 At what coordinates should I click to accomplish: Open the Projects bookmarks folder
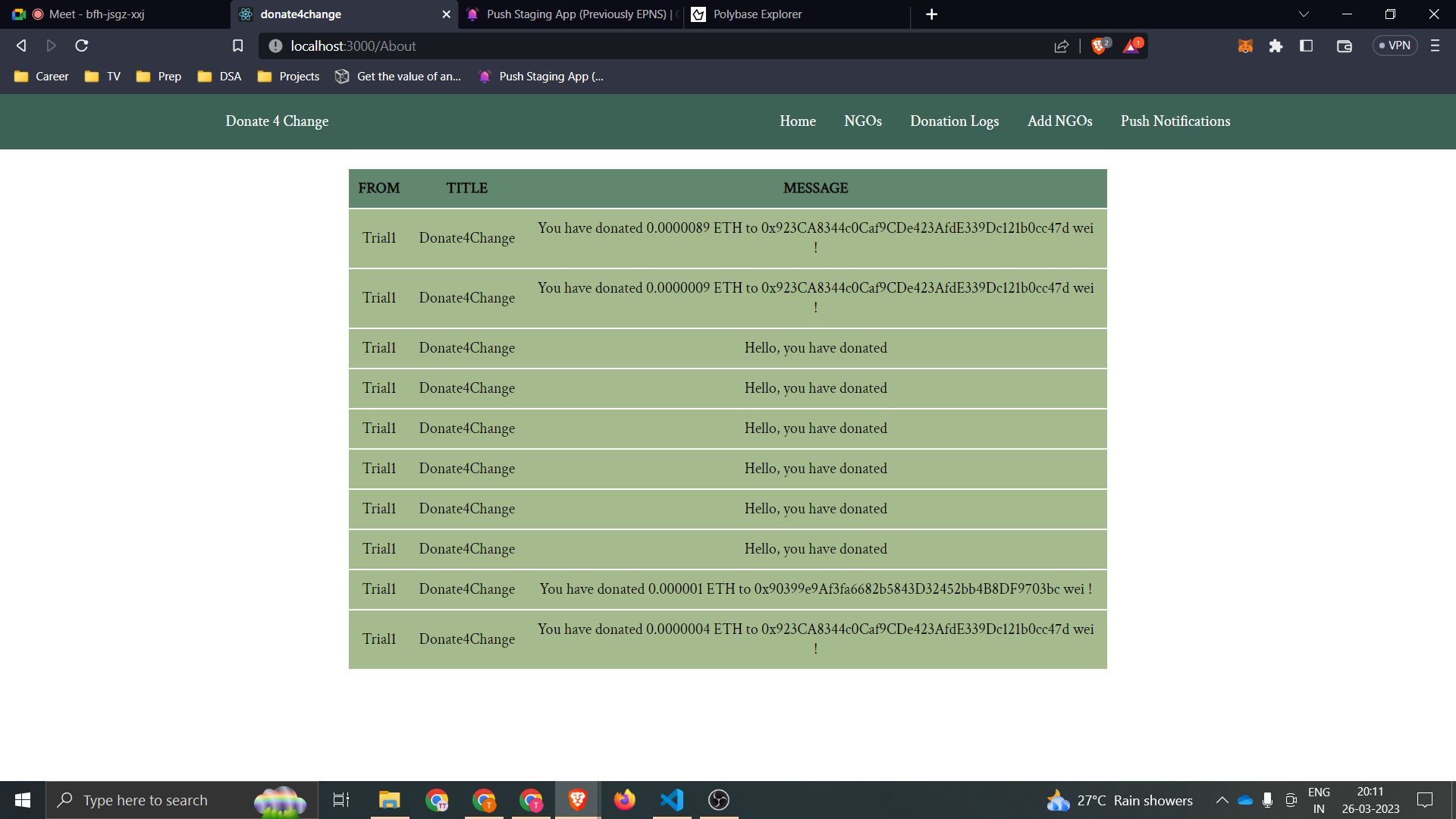tap(289, 77)
